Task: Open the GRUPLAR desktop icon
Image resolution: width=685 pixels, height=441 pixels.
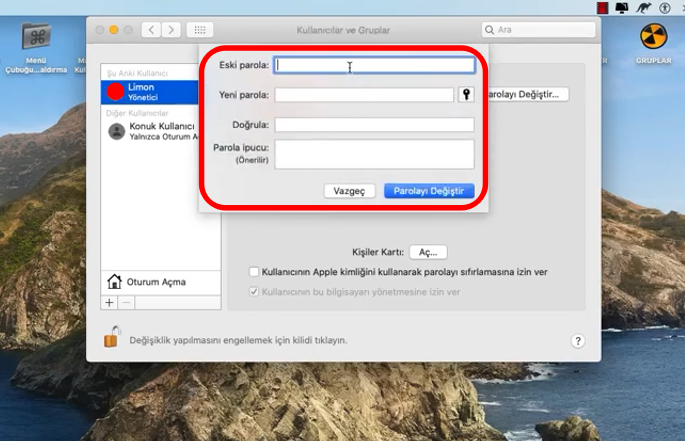Action: 654,40
